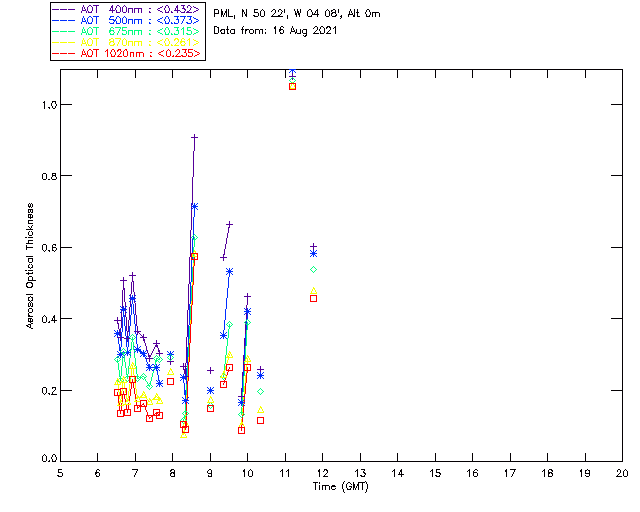Click the 'Data from: 16 Aug 2021' text
The image size is (640, 512).
[275, 31]
